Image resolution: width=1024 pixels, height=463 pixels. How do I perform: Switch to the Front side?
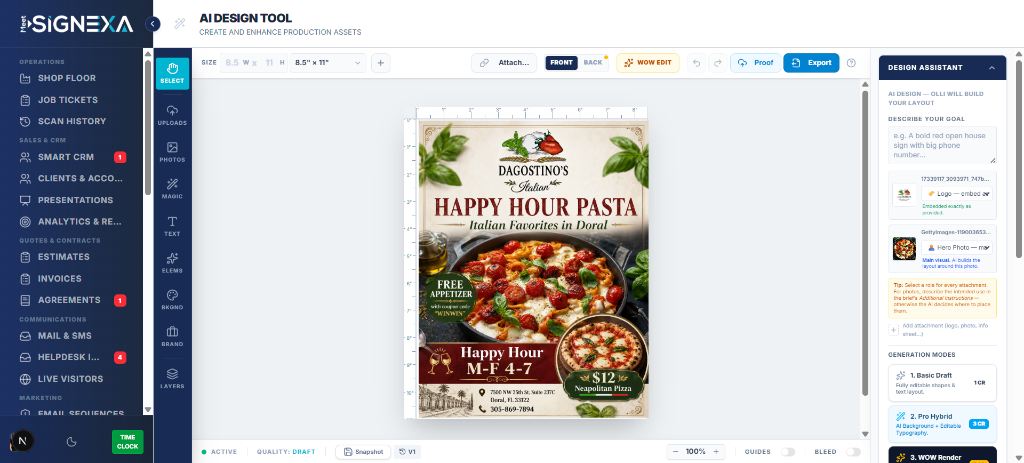(x=562, y=63)
